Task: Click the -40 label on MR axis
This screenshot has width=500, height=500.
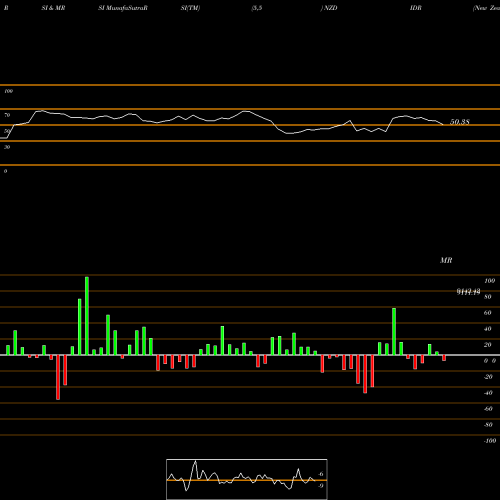Action: point(488,393)
